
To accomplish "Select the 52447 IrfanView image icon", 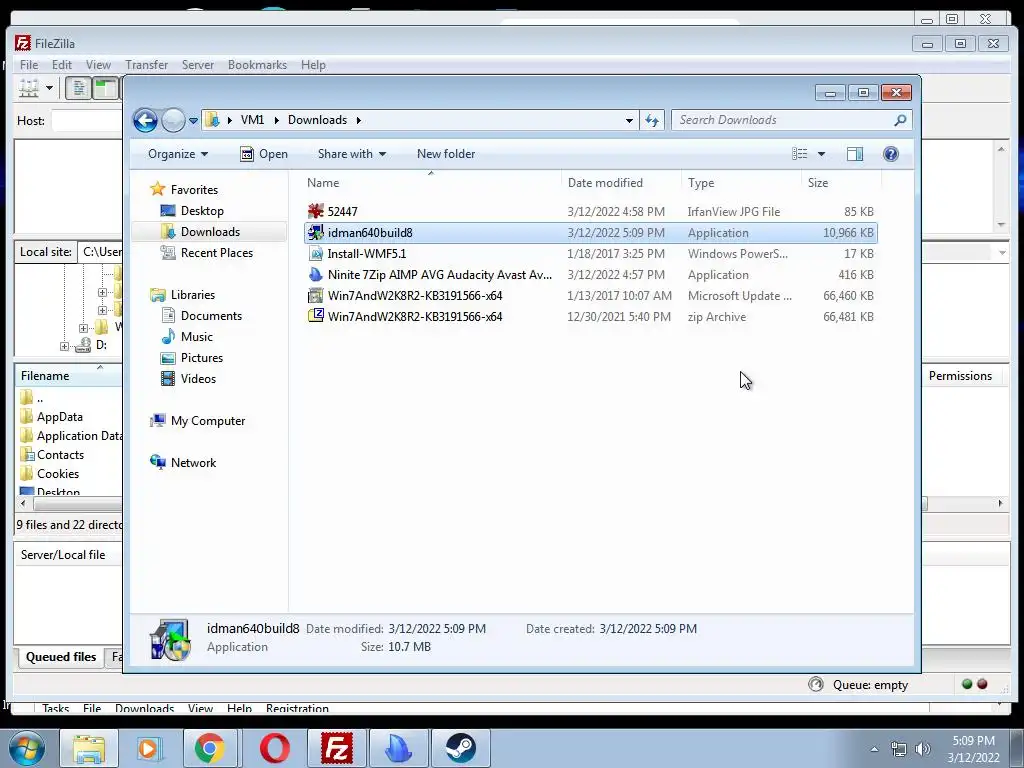I will (315, 212).
